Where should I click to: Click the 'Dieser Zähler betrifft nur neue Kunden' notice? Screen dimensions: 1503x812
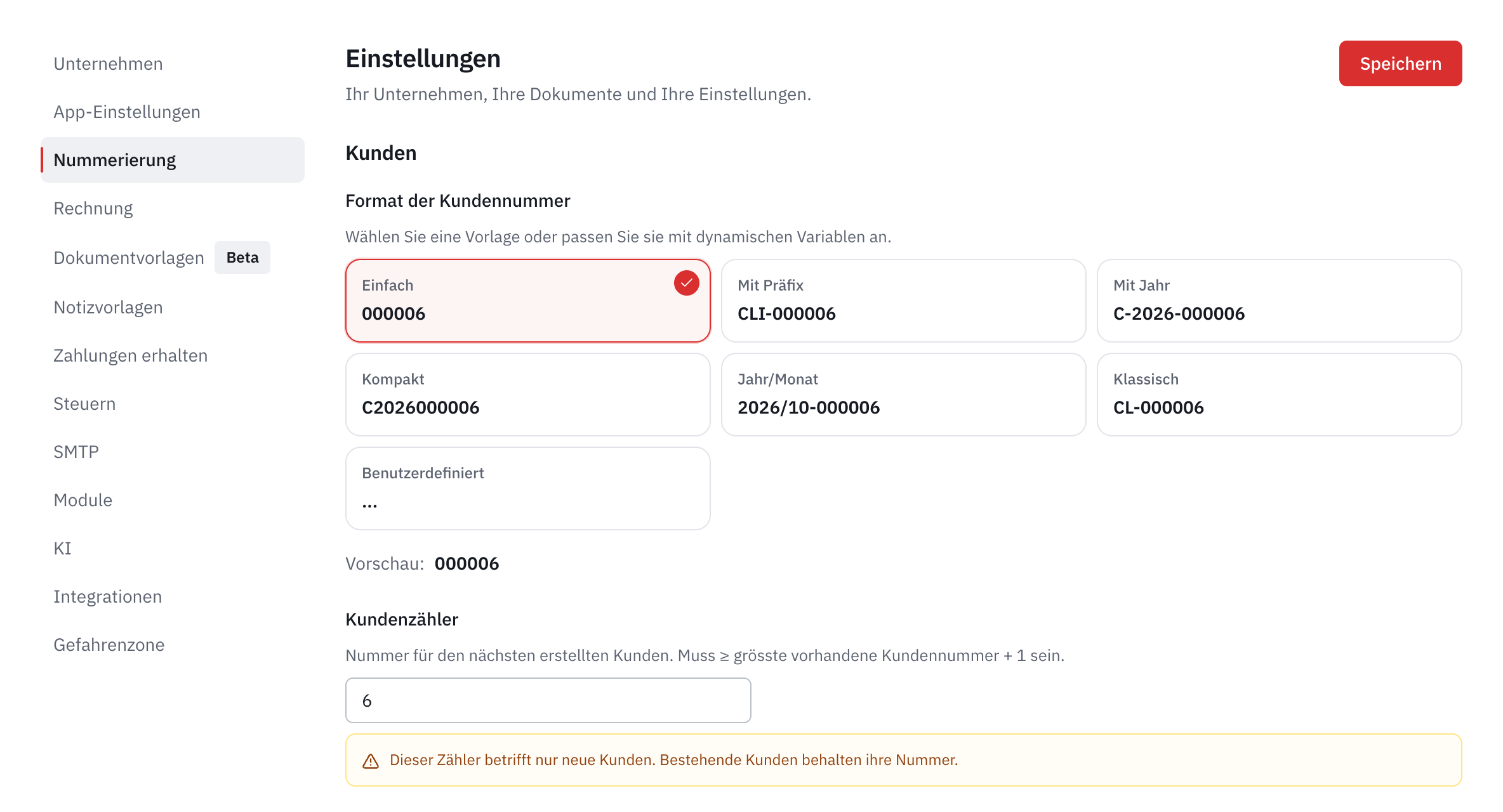coord(903,760)
